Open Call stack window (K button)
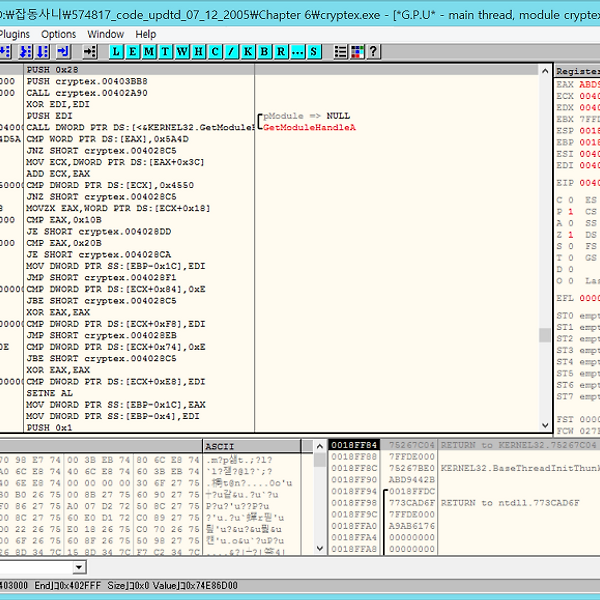This screenshot has width=600, height=600. pyautogui.click(x=249, y=51)
